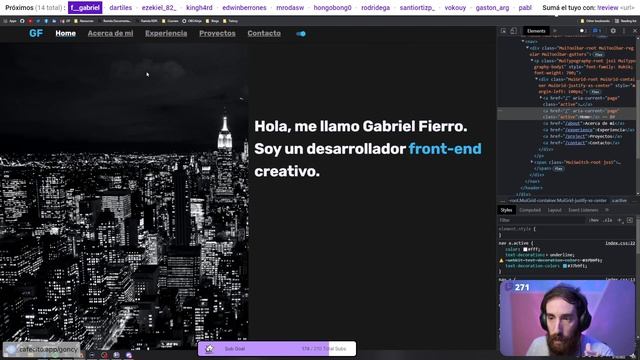Click the home icon on Sub Goal bar
The width and height of the screenshot is (640, 360).
tap(209, 349)
